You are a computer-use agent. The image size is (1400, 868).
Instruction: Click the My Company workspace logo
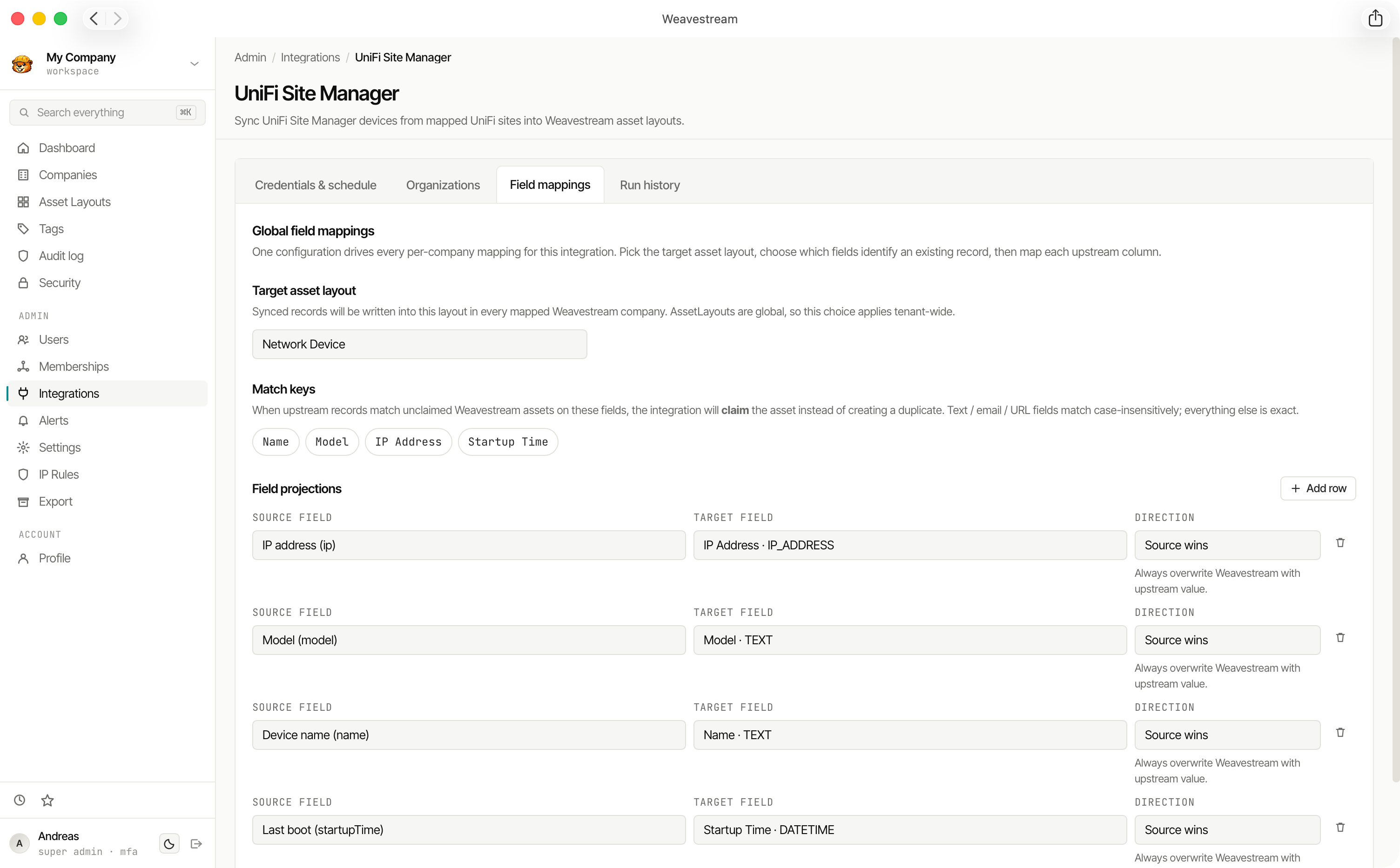pyautogui.click(x=22, y=64)
